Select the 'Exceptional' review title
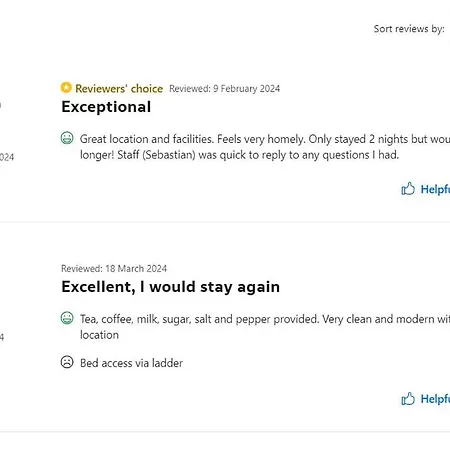 [106, 107]
